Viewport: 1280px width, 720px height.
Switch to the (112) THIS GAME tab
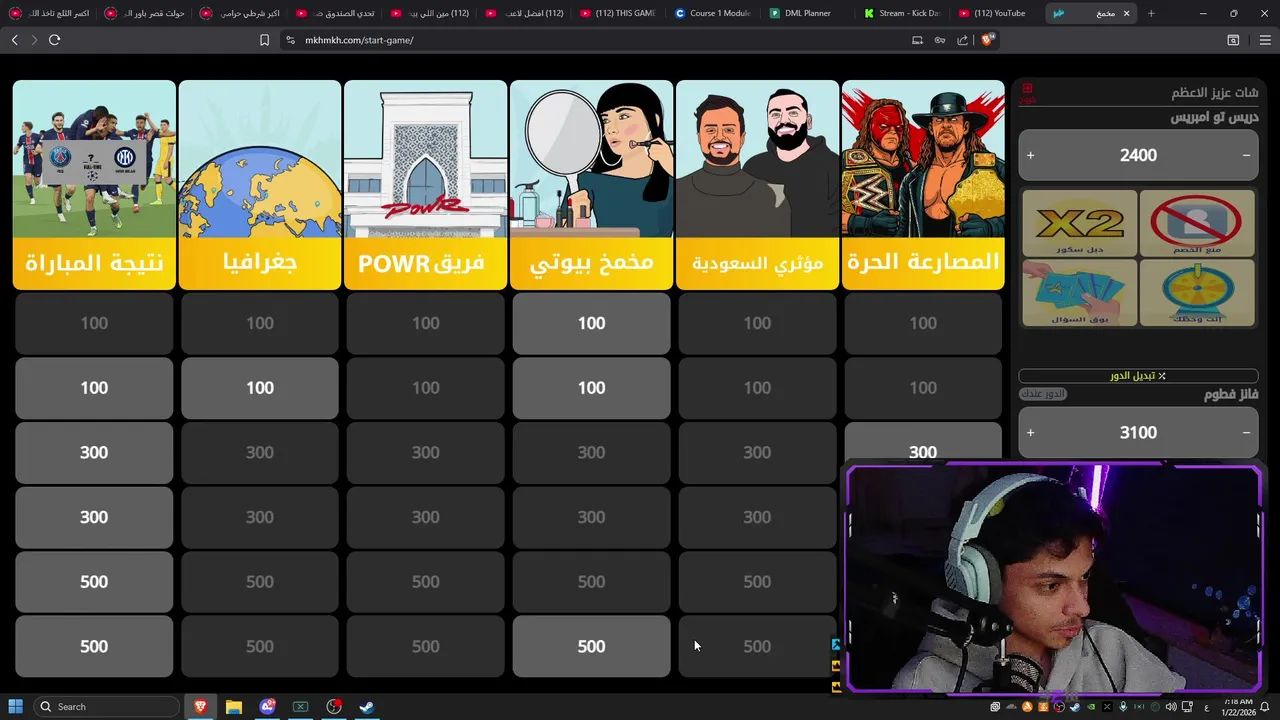[618, 13]
